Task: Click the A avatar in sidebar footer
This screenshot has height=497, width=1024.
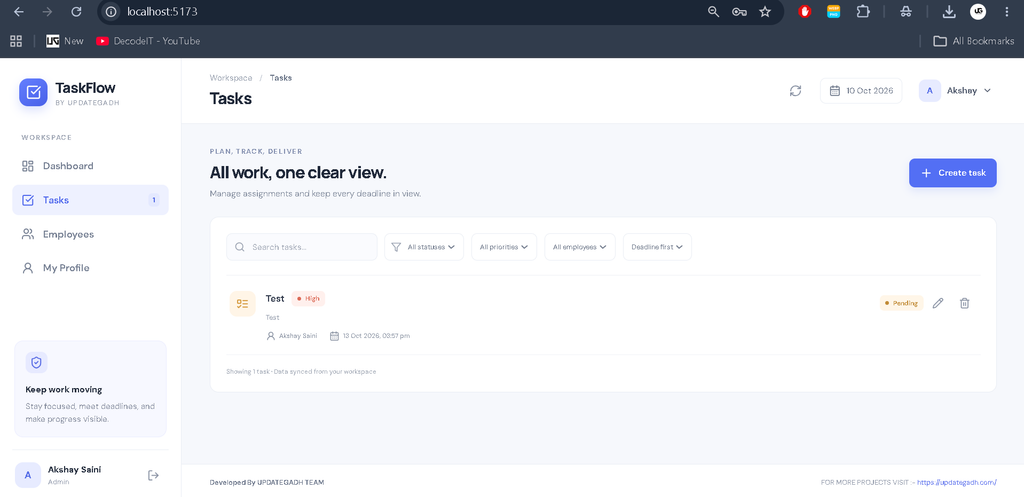Action: point(27,475)
